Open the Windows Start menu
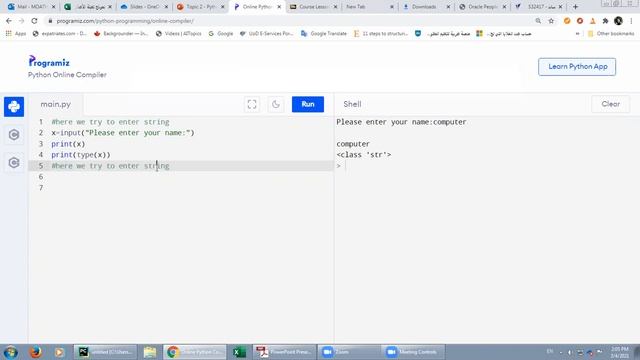The image size is (640, 360). (x=11, y=352)
